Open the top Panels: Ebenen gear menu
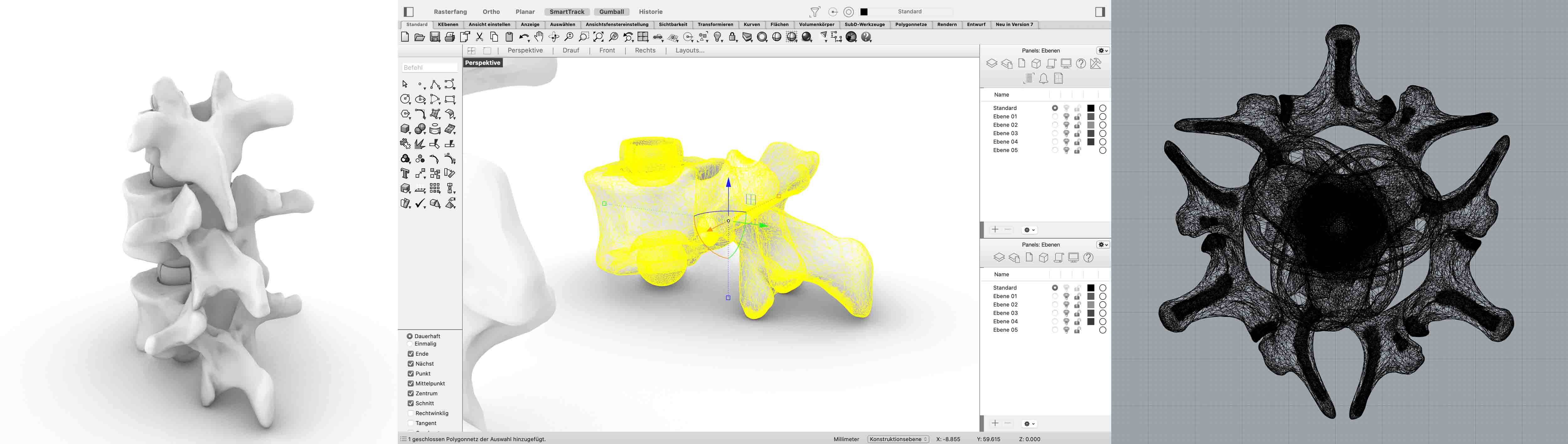The width and height of the screenshot is (1568, 444). tap(1102, 50)
